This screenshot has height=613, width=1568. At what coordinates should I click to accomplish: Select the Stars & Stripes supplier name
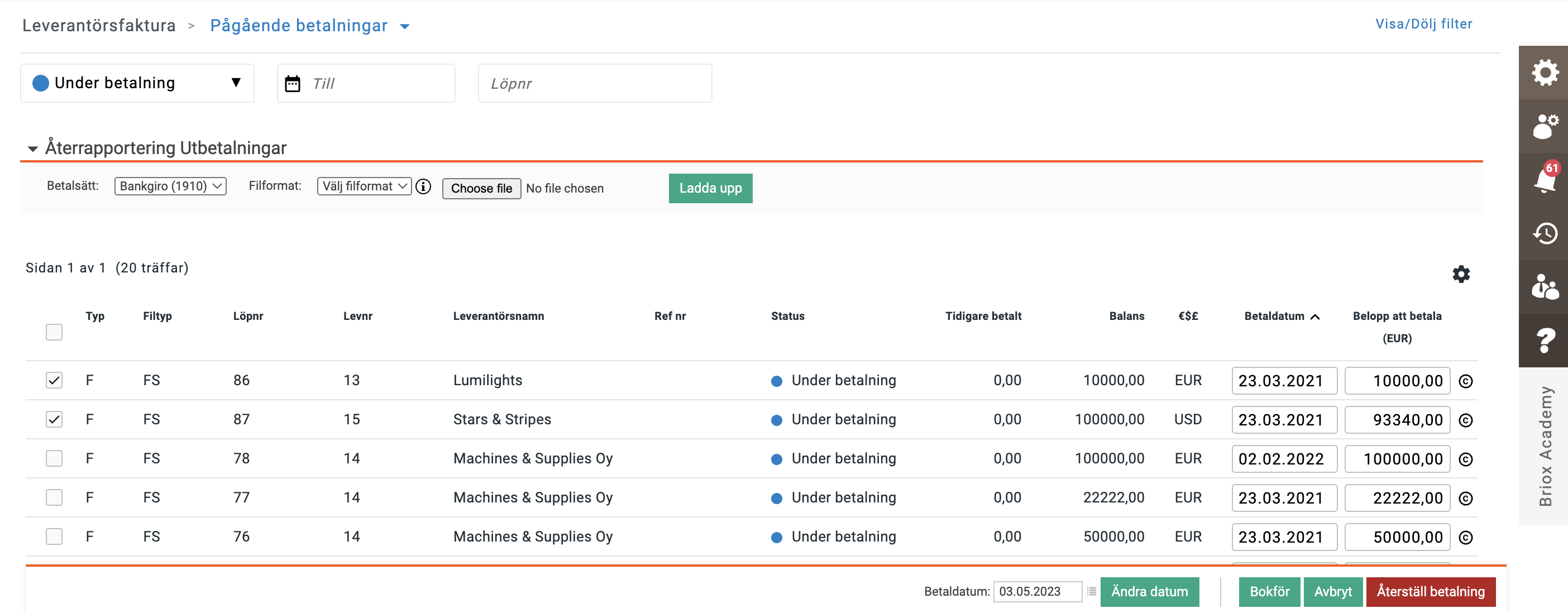502,419
